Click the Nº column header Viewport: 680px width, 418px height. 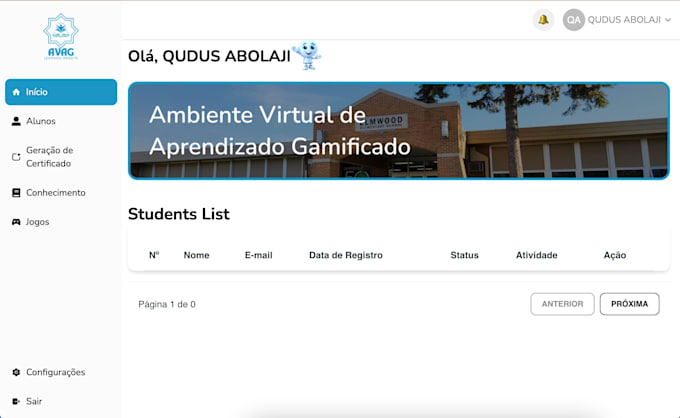(x=154, y=255)
